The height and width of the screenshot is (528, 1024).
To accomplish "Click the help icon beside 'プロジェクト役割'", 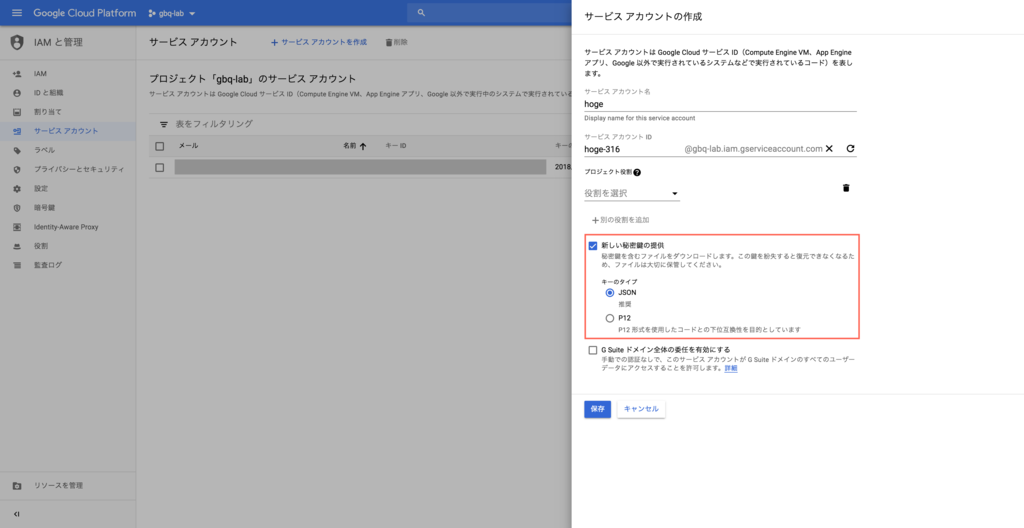I will (x=637, y=173).
